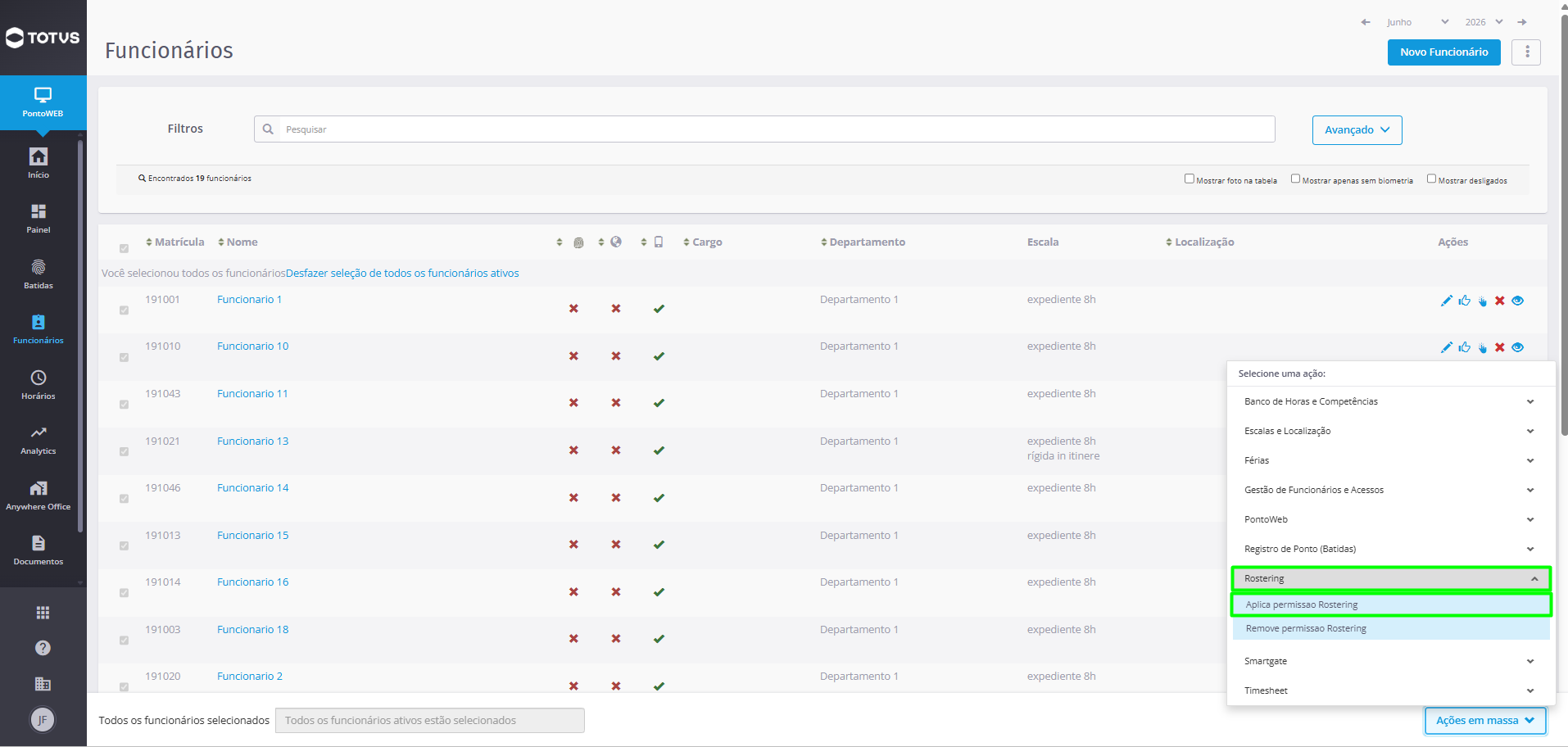Click thumbs-up icon for Funcionario 10
The height and width of the screenshot is (747, 1568).
[x=1464, y=347]
